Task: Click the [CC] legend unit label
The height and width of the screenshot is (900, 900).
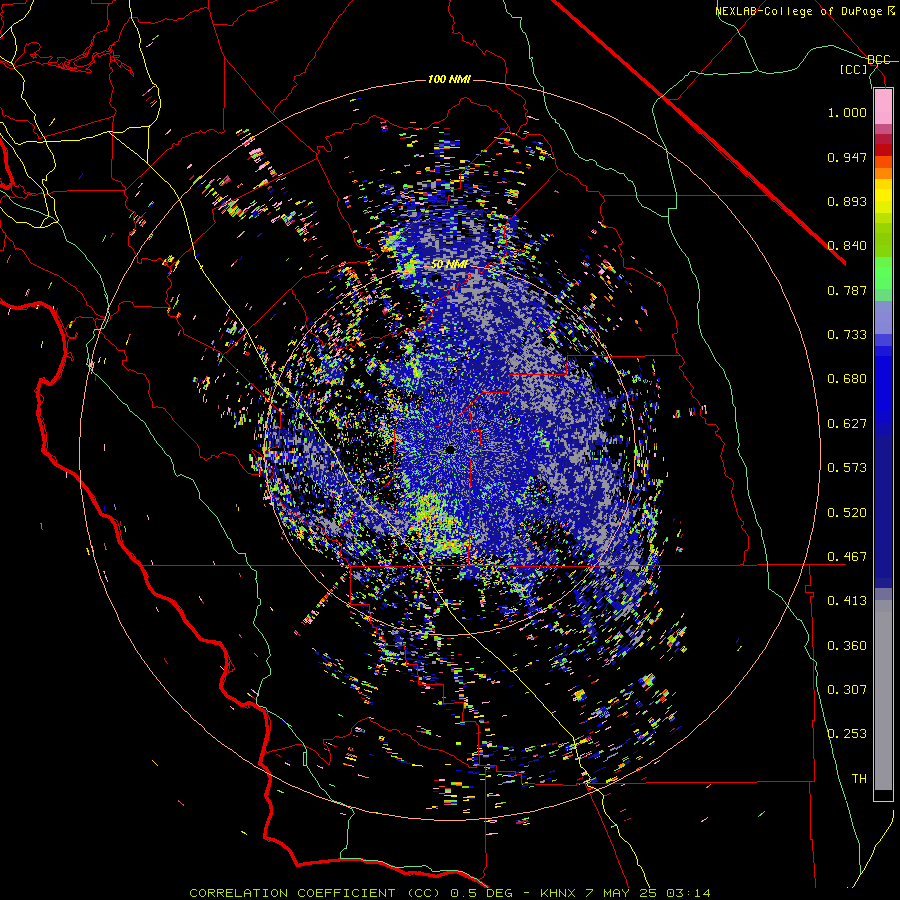Action: coord(854,69)
